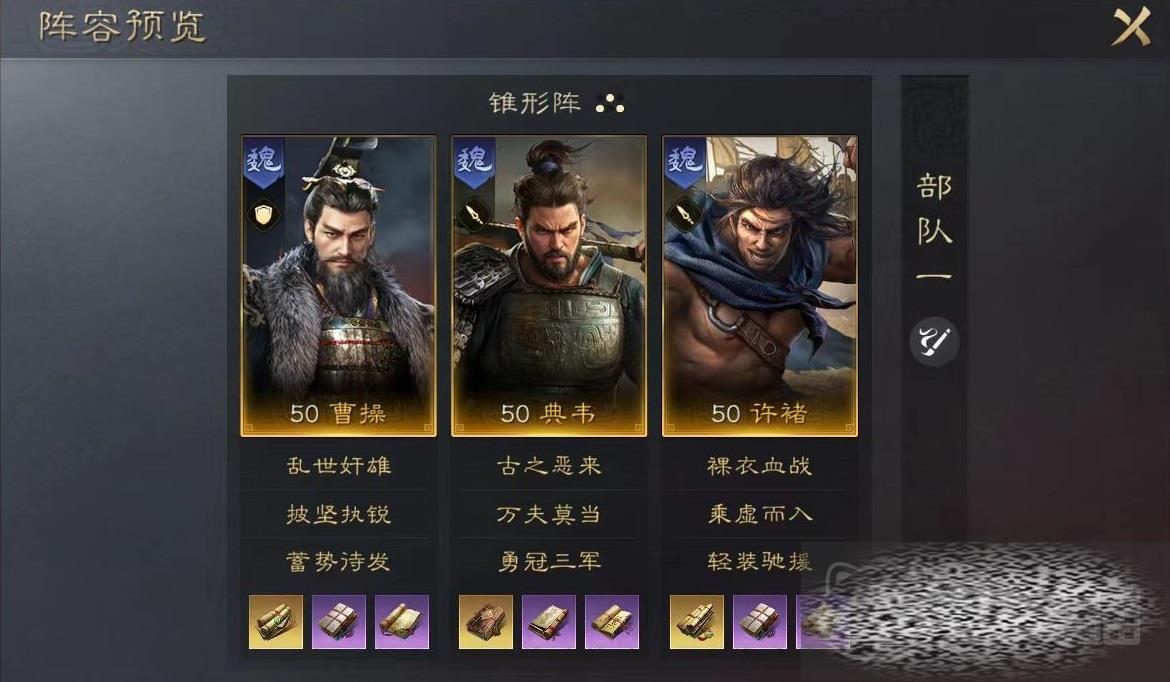Select 典韦's gold wooden item
1170x682 pixels.
(x=486, y=622)
